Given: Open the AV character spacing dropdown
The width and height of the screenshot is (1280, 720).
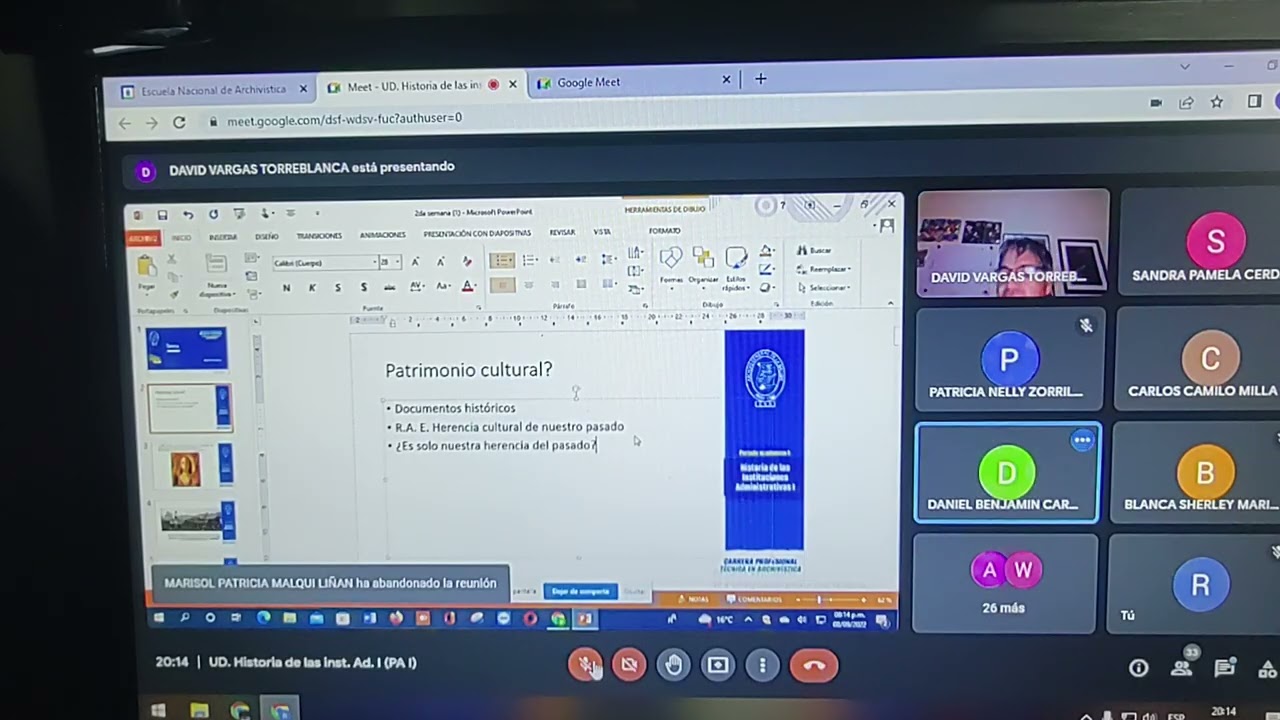Looking at the screenshot, I should [x=417, y=287].
